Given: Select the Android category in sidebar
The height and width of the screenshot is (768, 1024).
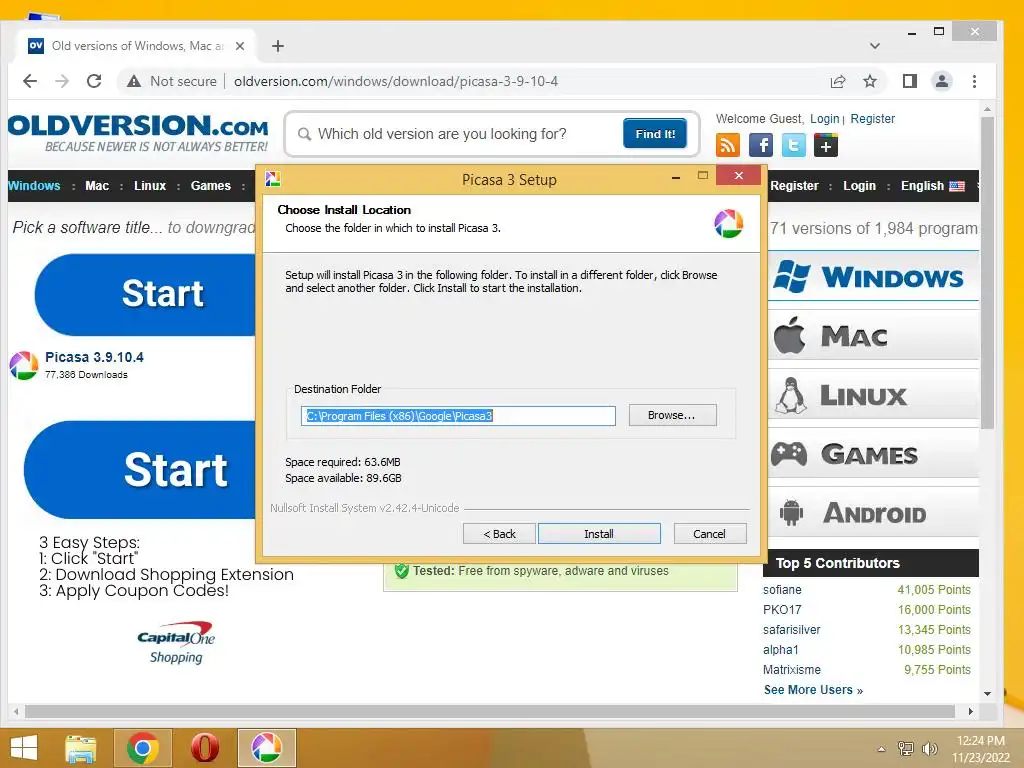Looking at the screenshot, I should pyautogui.click(x=873, y=513).
